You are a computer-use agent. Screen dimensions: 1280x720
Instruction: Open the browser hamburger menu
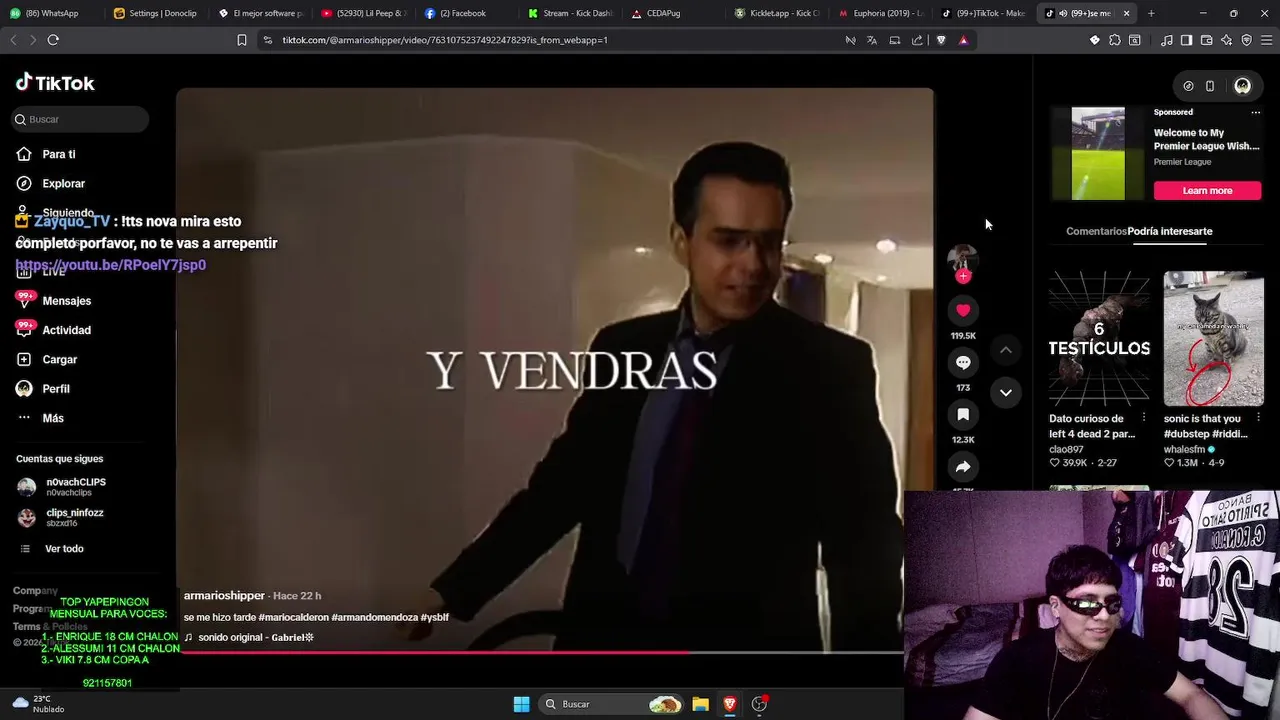[1267, 40]
